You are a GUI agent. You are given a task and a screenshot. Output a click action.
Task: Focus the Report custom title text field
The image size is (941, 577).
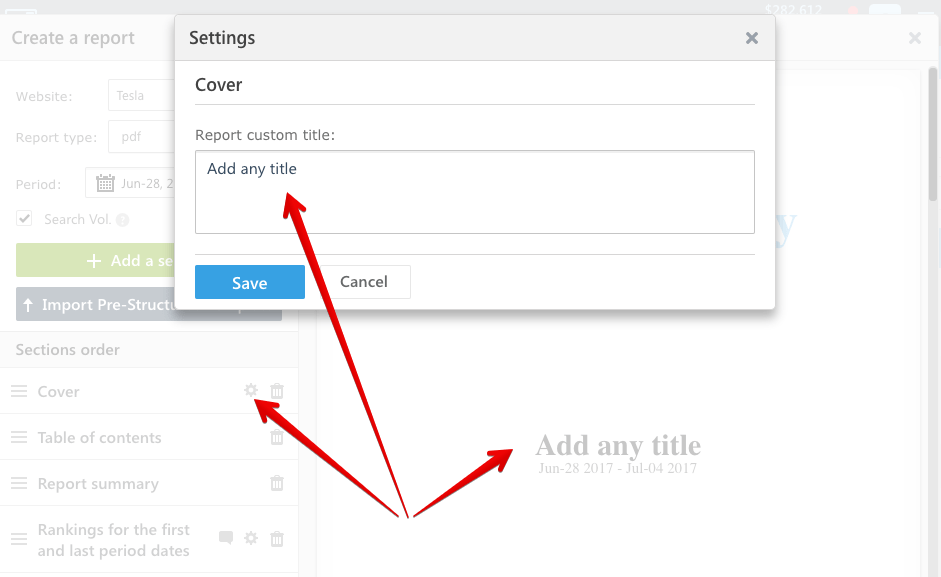(x=475, y=192)
